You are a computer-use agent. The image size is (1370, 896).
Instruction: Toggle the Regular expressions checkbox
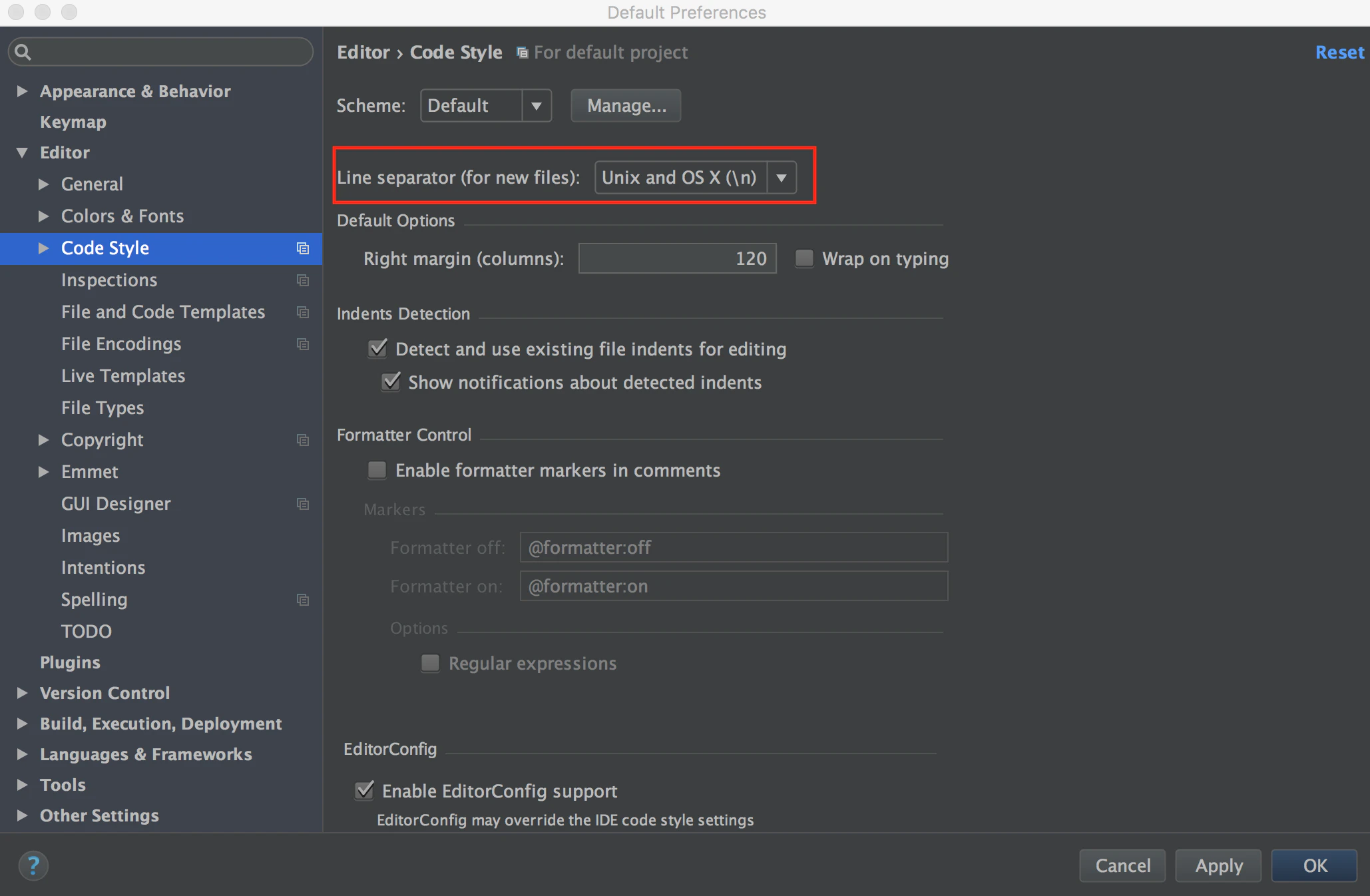click(431, 663)
